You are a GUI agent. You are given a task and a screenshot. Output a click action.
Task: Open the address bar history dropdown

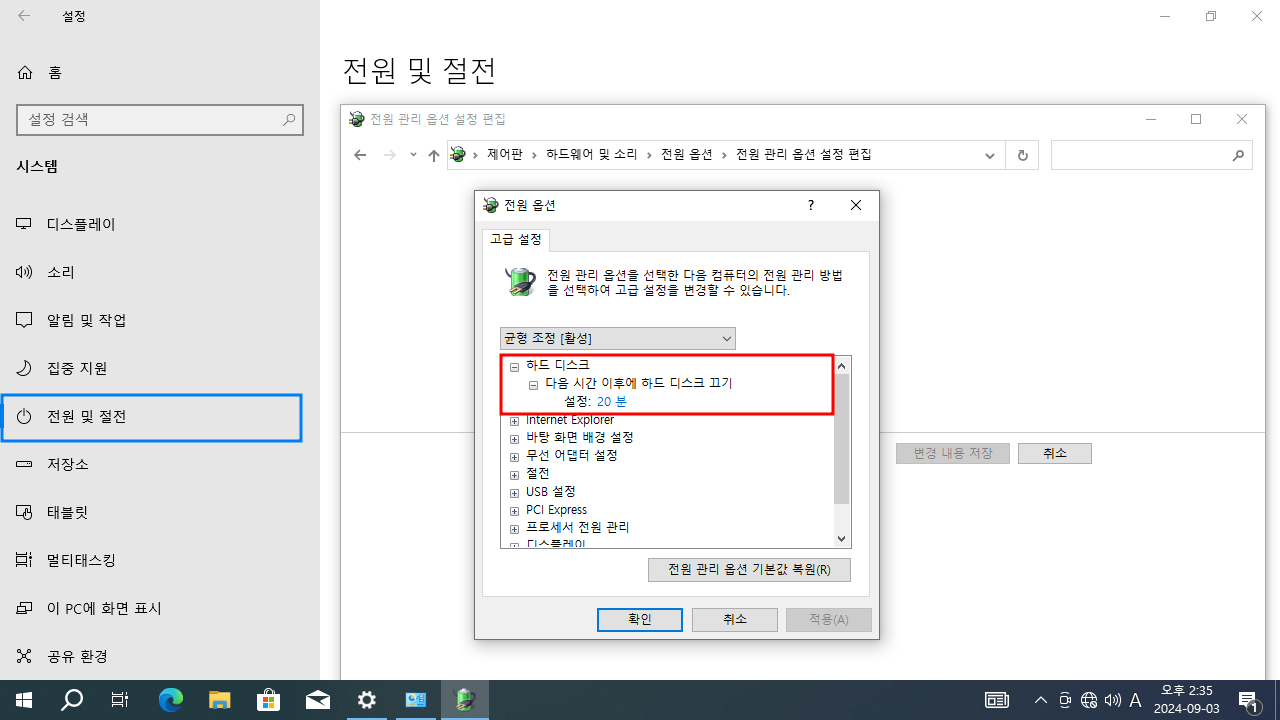[990, 155]
